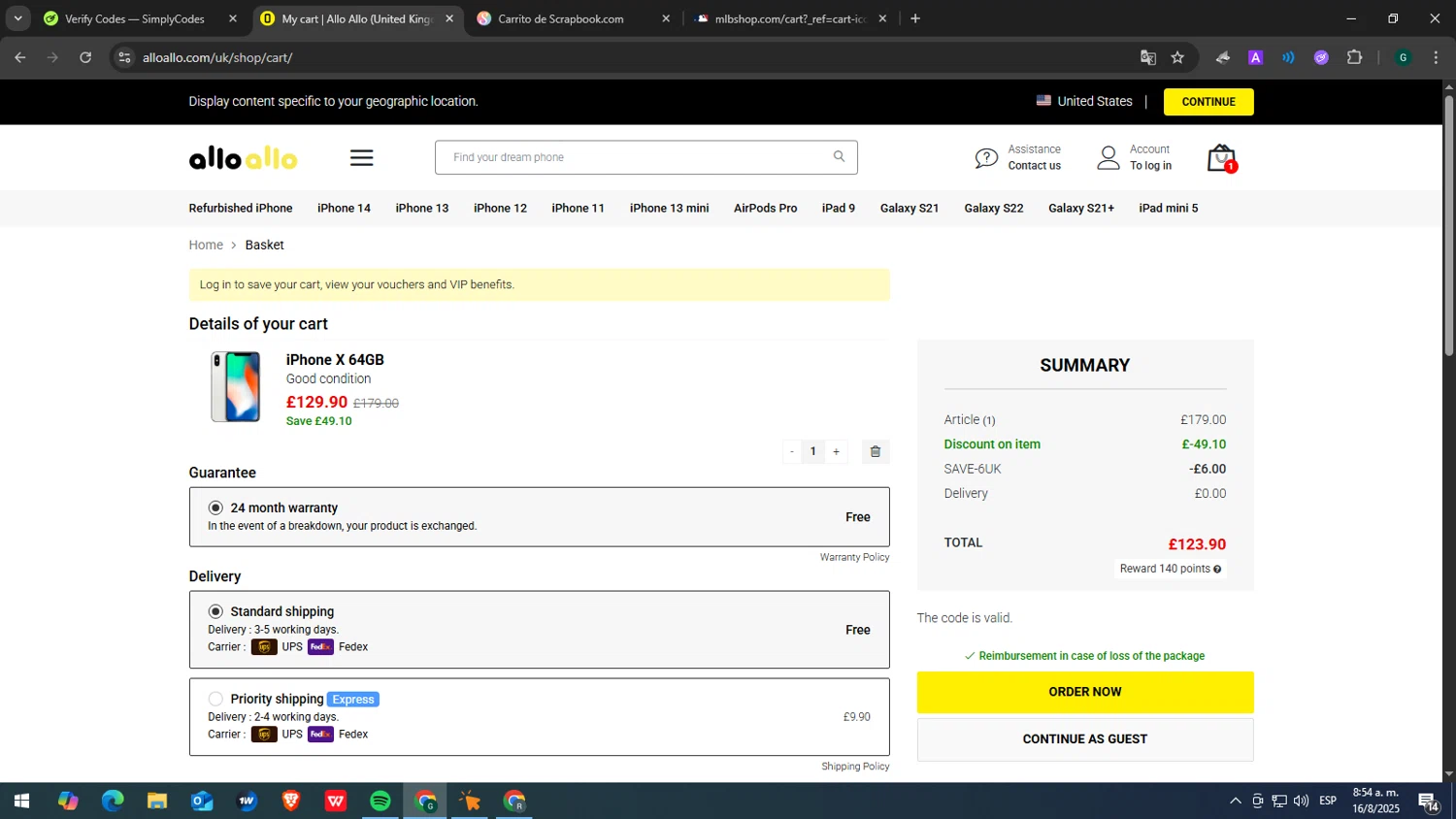Click the Contact us link
Screen dimensions: 1456x819
pos(1034,166)
